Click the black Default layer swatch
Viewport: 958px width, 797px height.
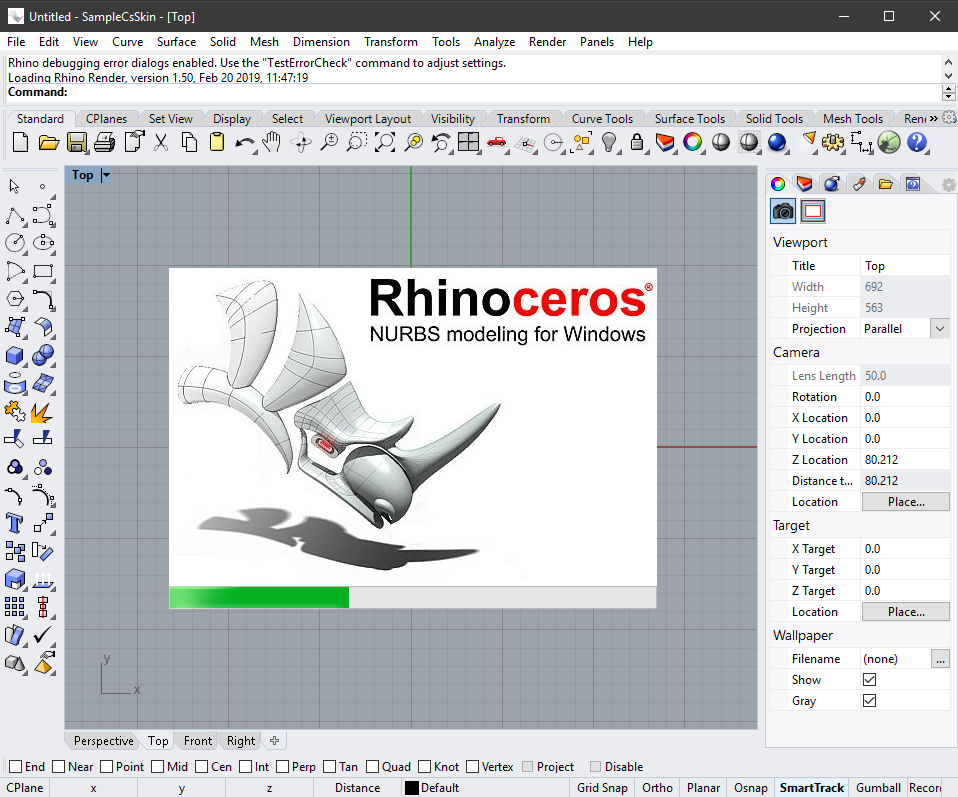(412, 788)
